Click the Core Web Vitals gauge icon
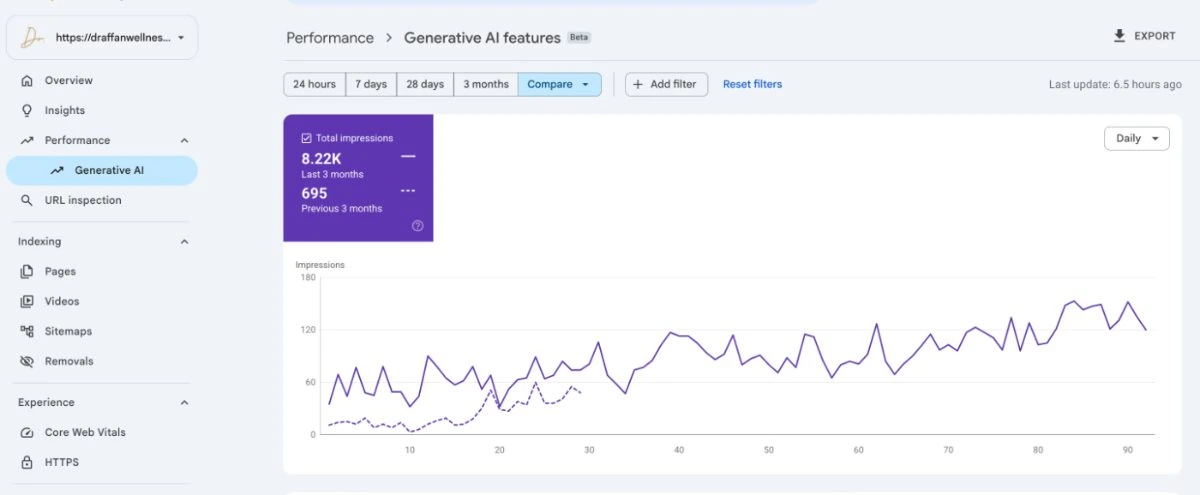Viewport: 1200px width, 495px height. pos(27,433)
